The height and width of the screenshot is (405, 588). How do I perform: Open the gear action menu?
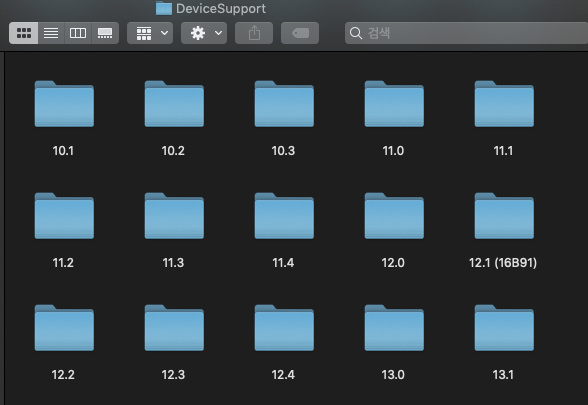point(204,33)
